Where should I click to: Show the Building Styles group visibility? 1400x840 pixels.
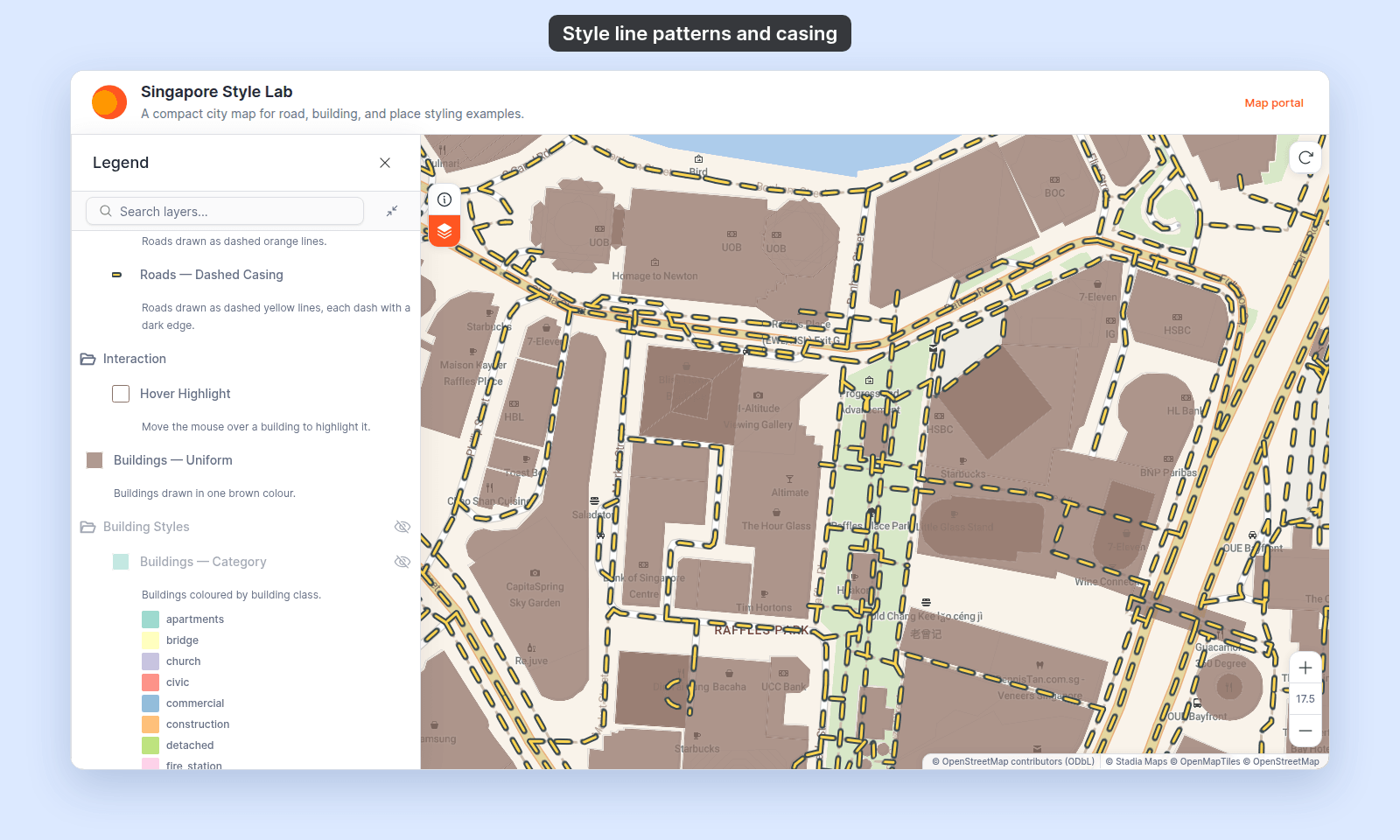[x=402, y=527]
